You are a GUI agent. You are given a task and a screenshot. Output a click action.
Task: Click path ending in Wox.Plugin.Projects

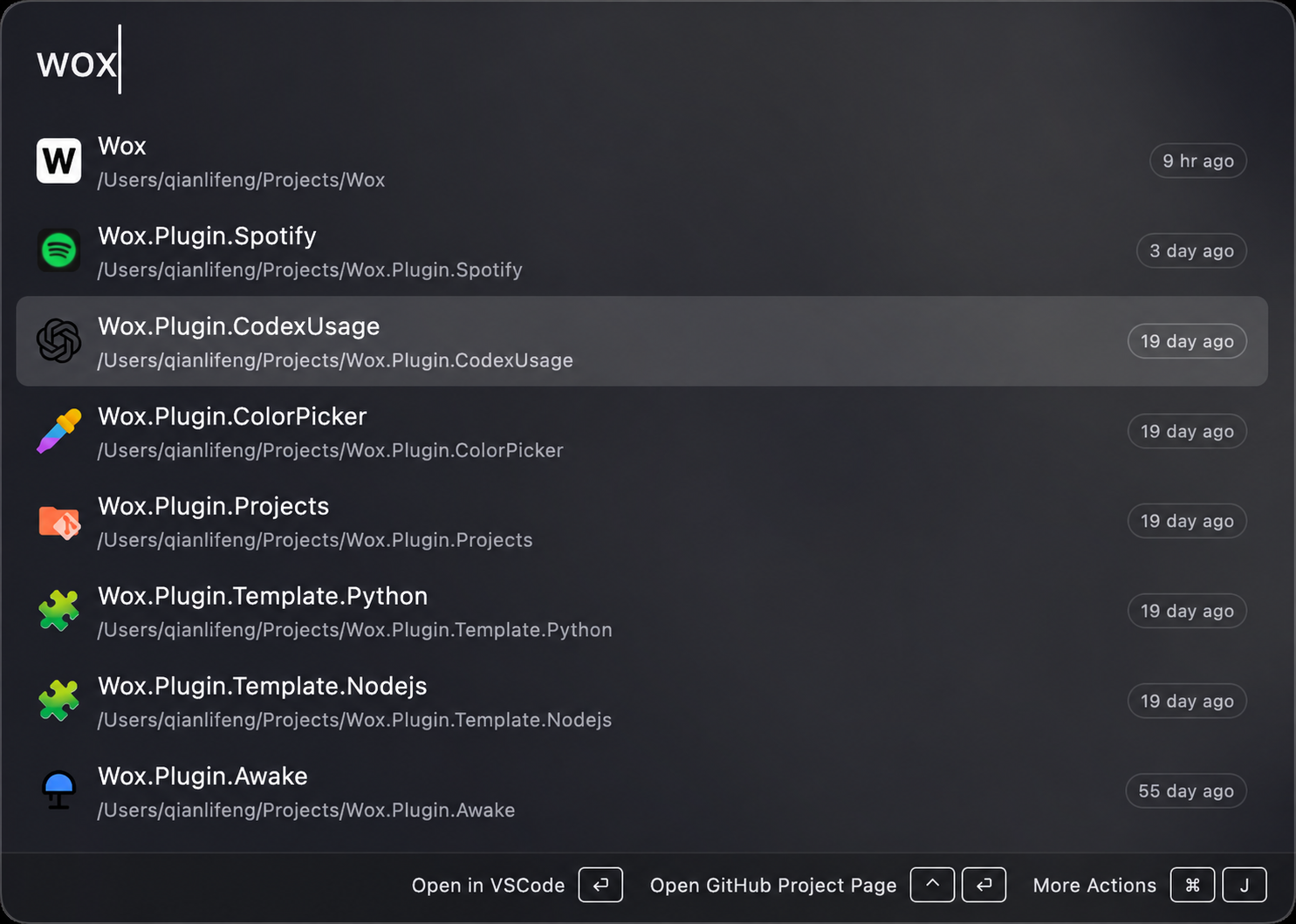(x=315, y=540)
